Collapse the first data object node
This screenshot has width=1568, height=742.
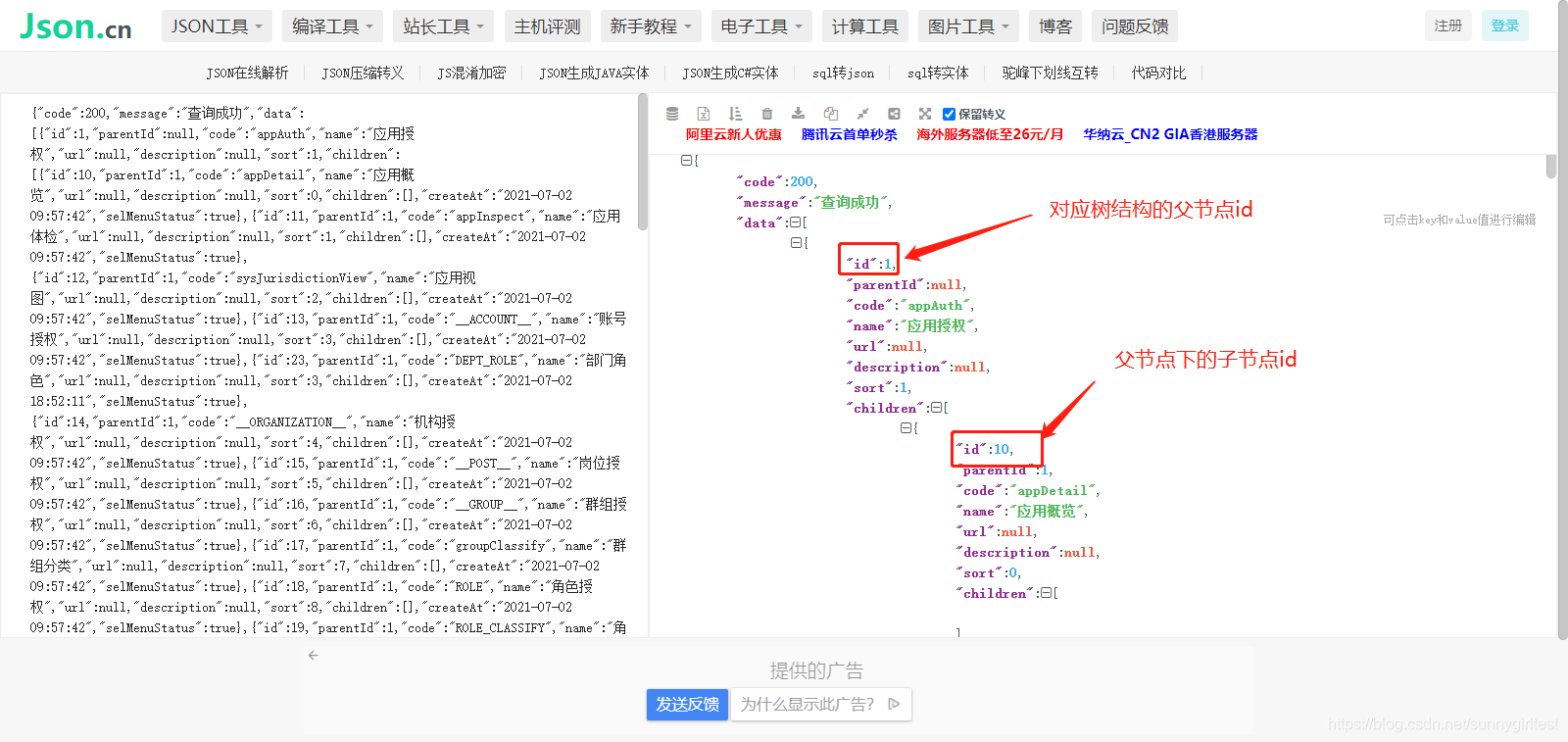[x=796, y=243]
